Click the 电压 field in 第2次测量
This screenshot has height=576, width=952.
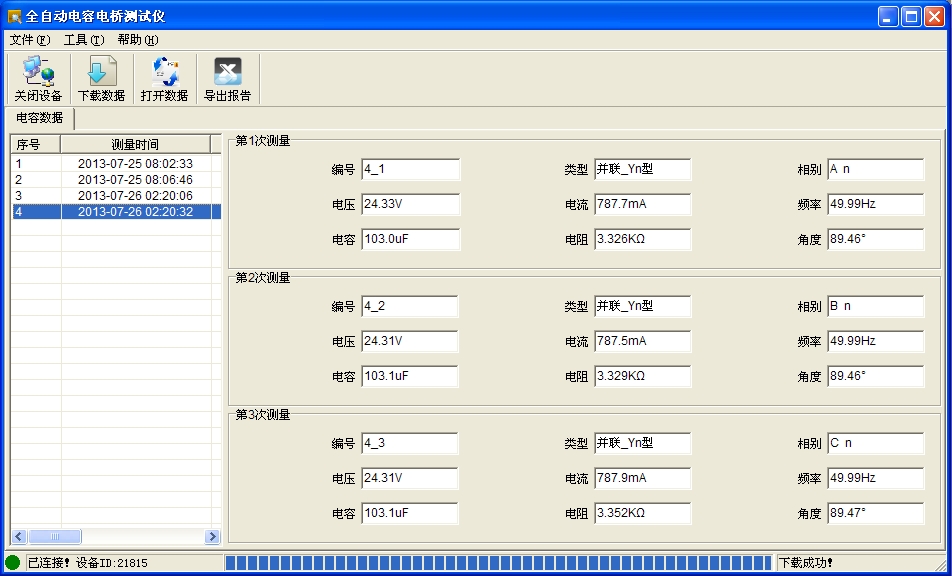410,341
